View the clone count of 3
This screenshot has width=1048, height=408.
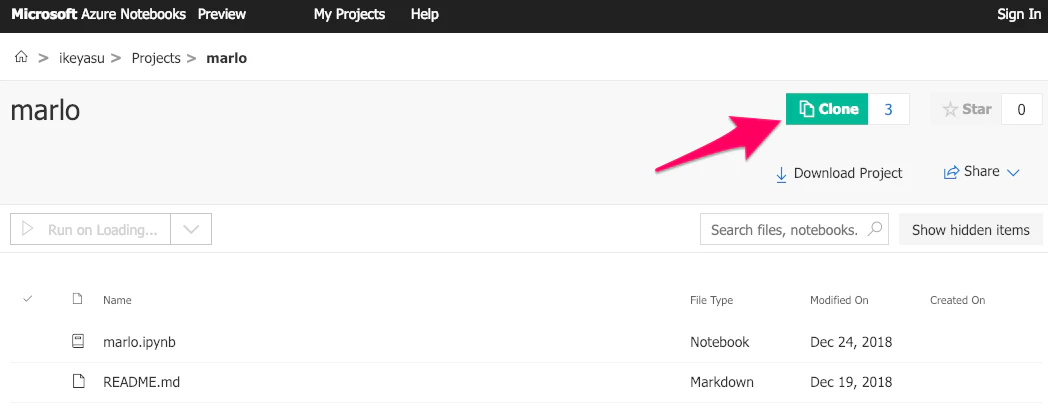click(888, 109)
